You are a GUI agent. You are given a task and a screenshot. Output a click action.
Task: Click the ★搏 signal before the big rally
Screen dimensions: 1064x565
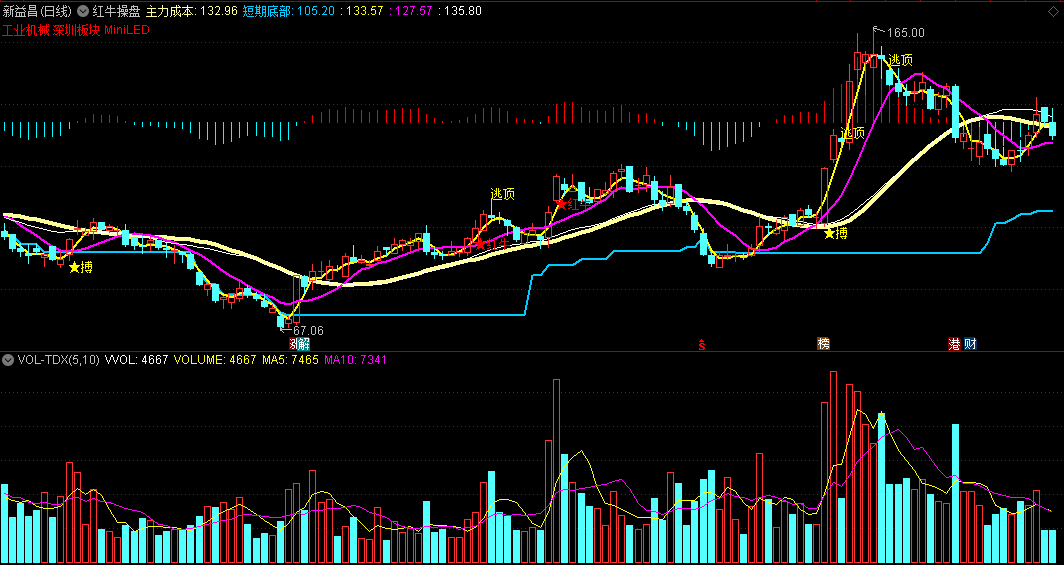point(835,233)
